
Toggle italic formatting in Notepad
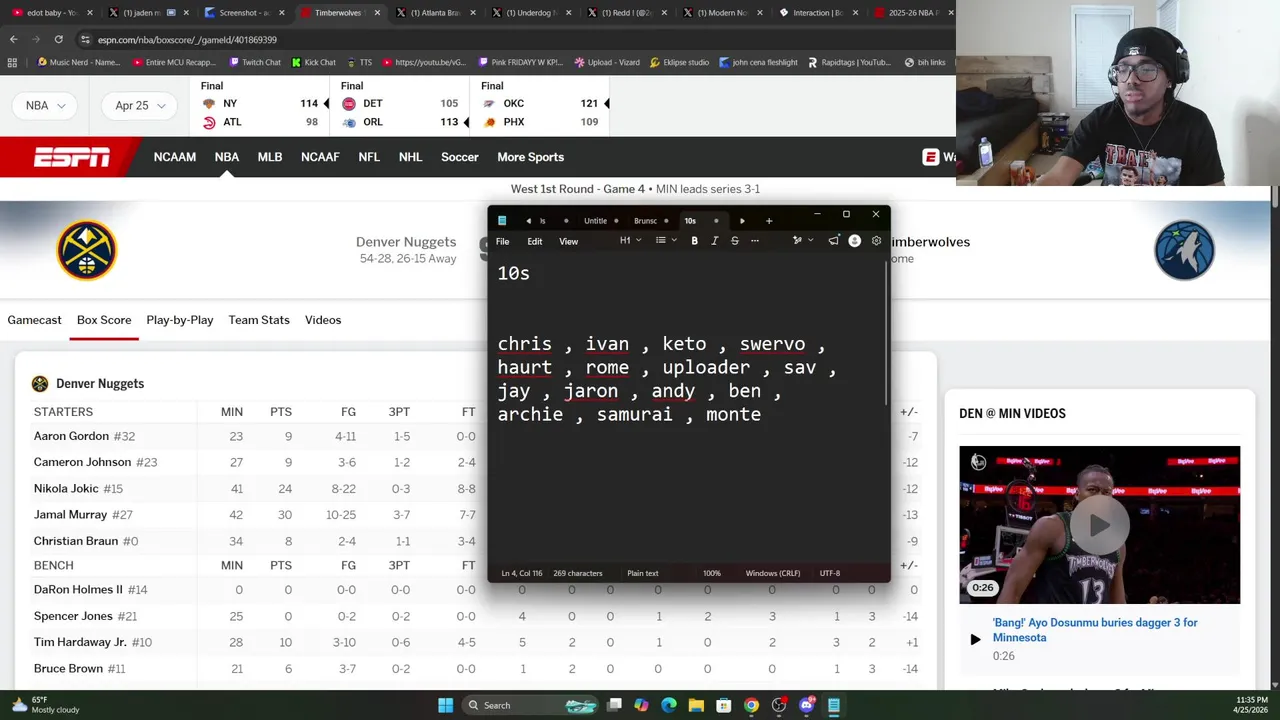coord(714,241)
